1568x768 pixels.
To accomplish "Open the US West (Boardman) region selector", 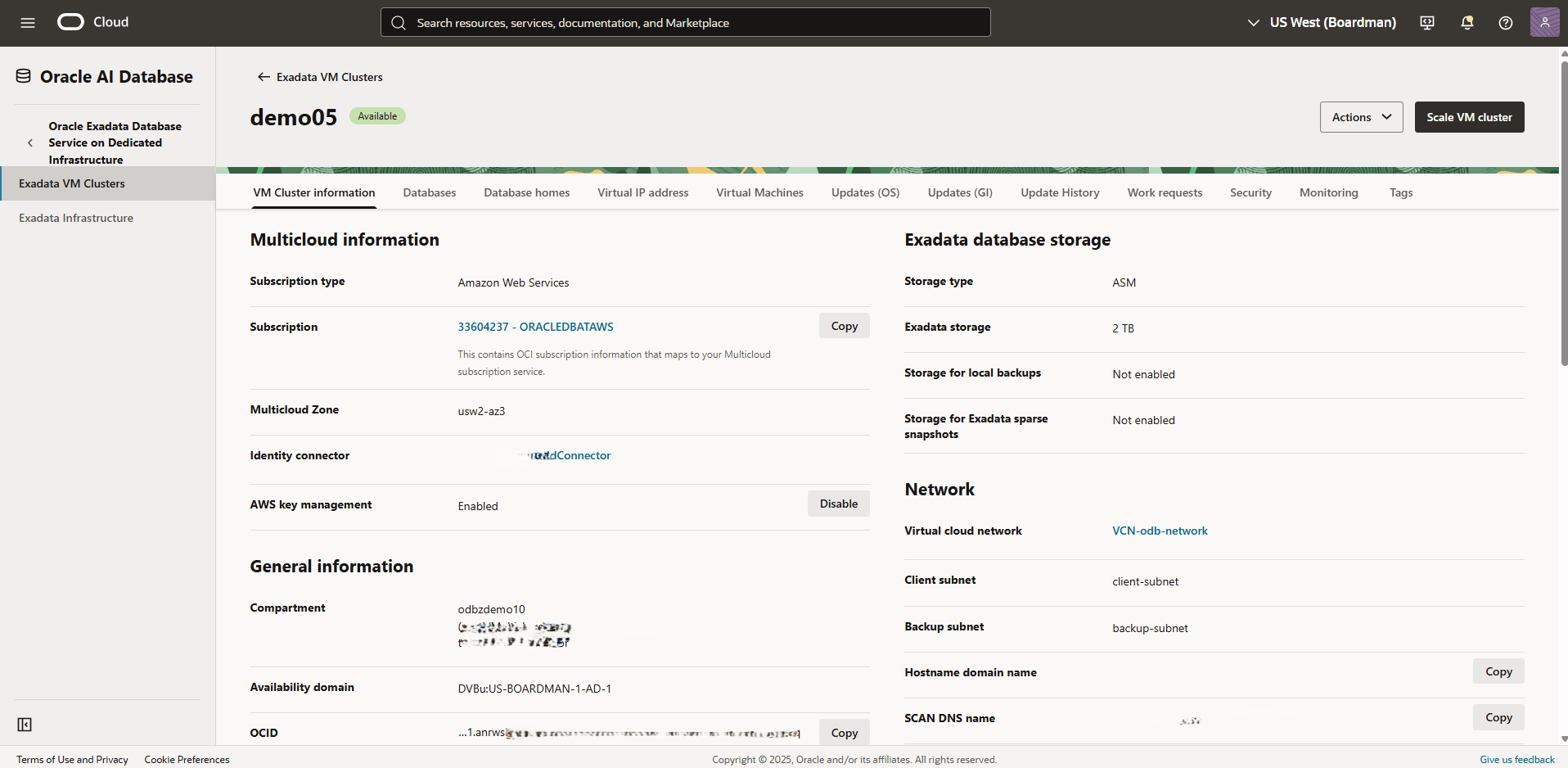I will pyautogui.click(x=1321, y=22).
